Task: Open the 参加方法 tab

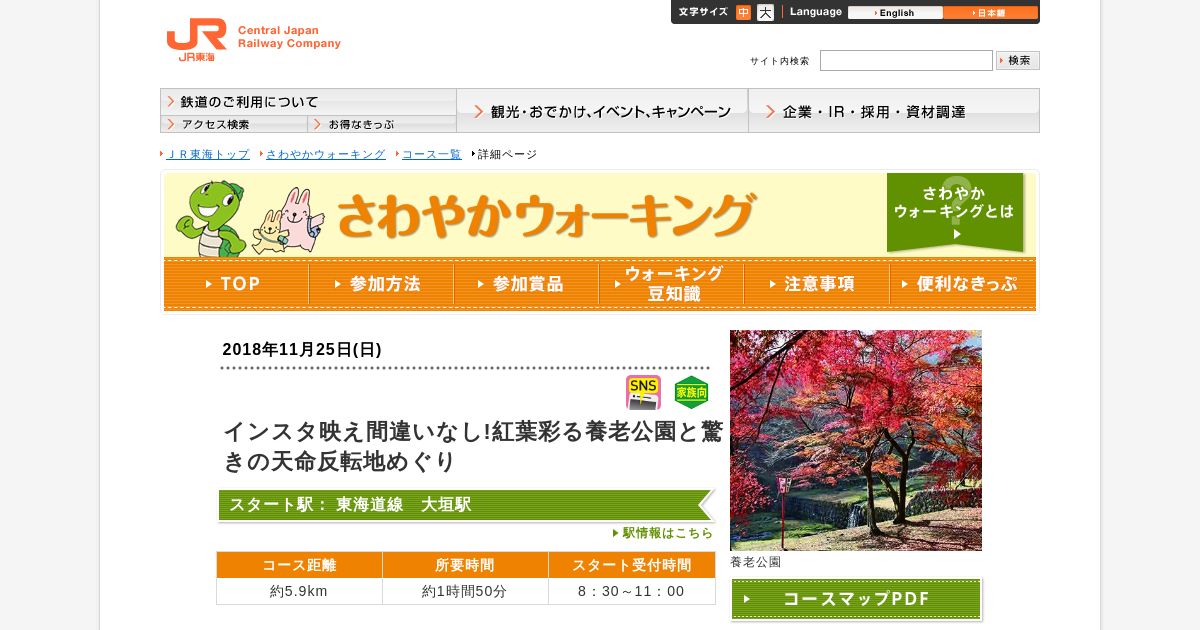Action: [381, 284]
